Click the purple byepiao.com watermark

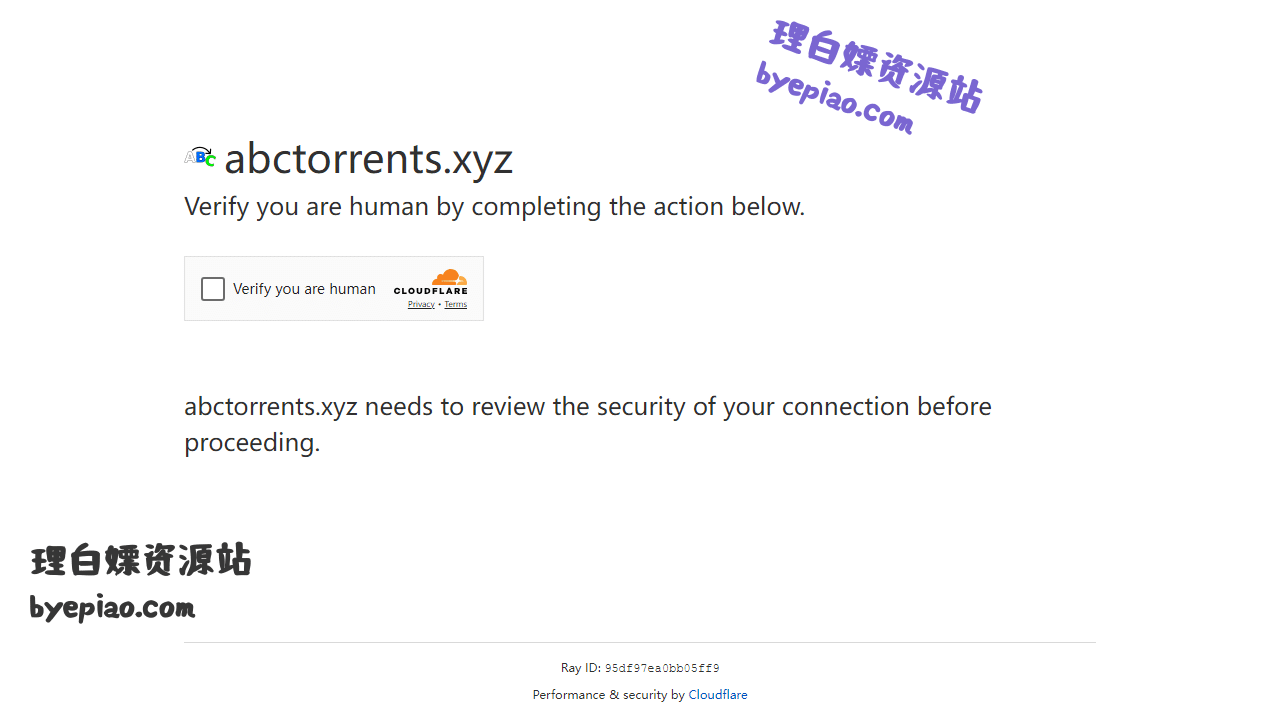tap(834, 98)
